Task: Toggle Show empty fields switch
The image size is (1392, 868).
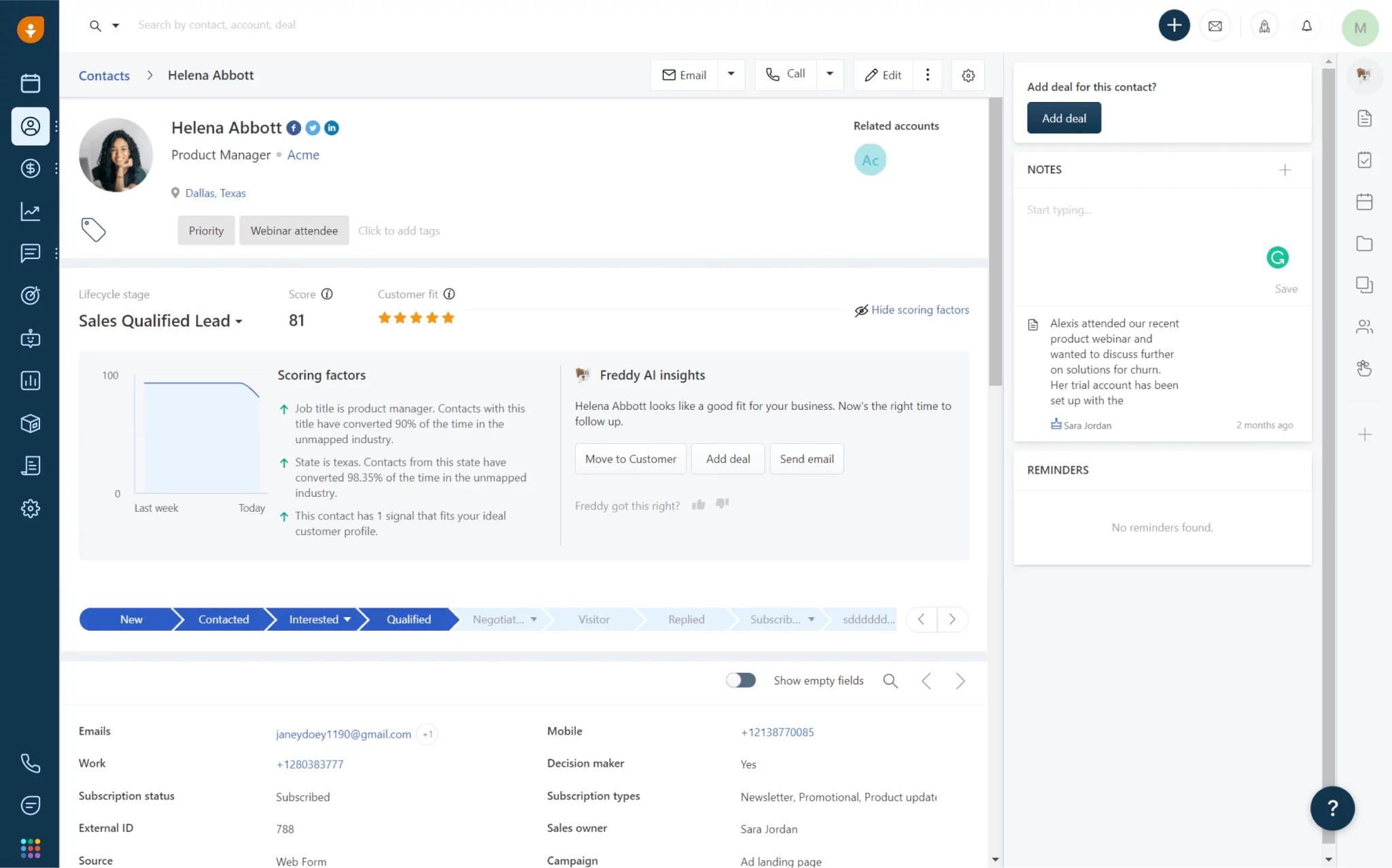Action: [741, 680]
